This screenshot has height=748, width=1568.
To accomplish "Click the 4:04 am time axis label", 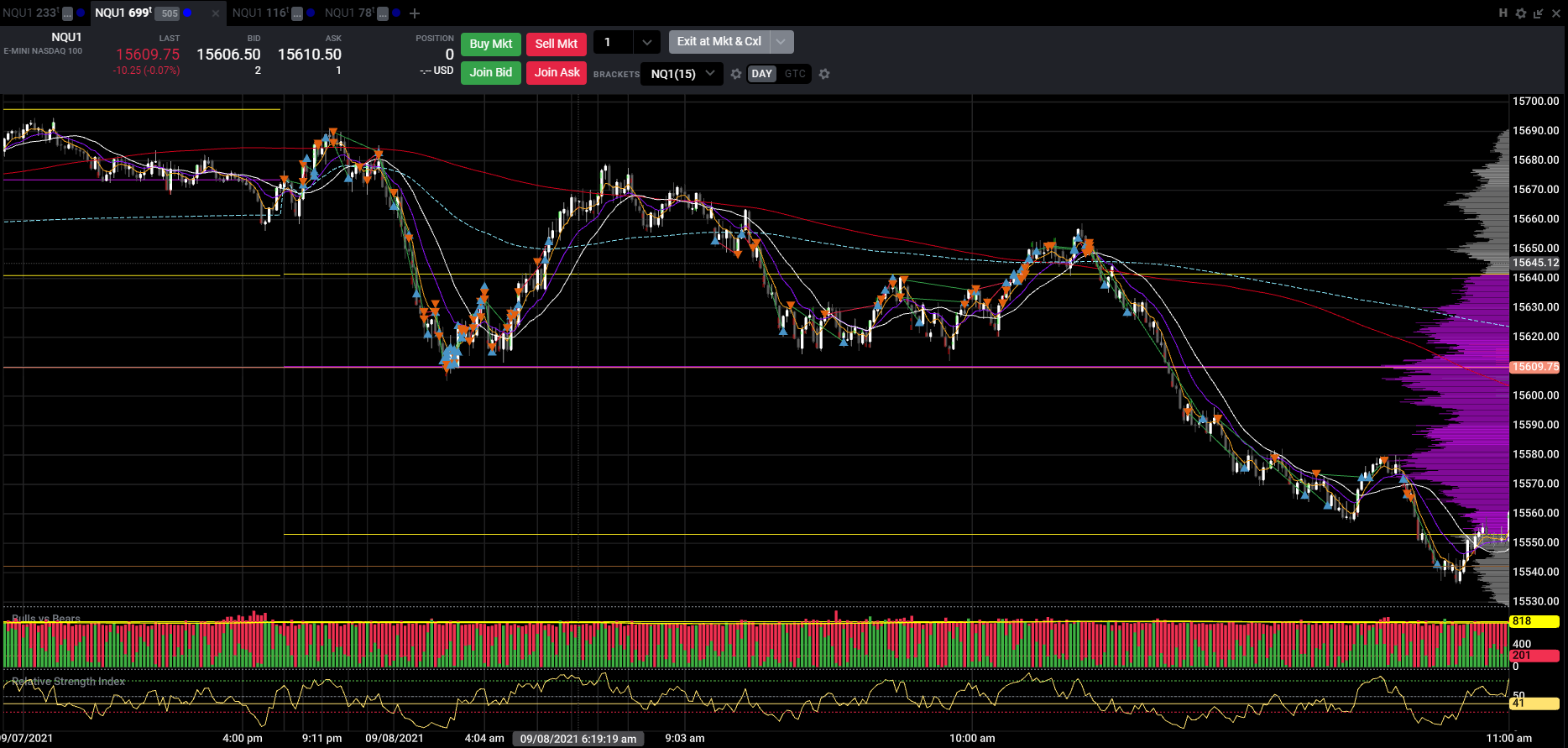I will coord(484,739).
